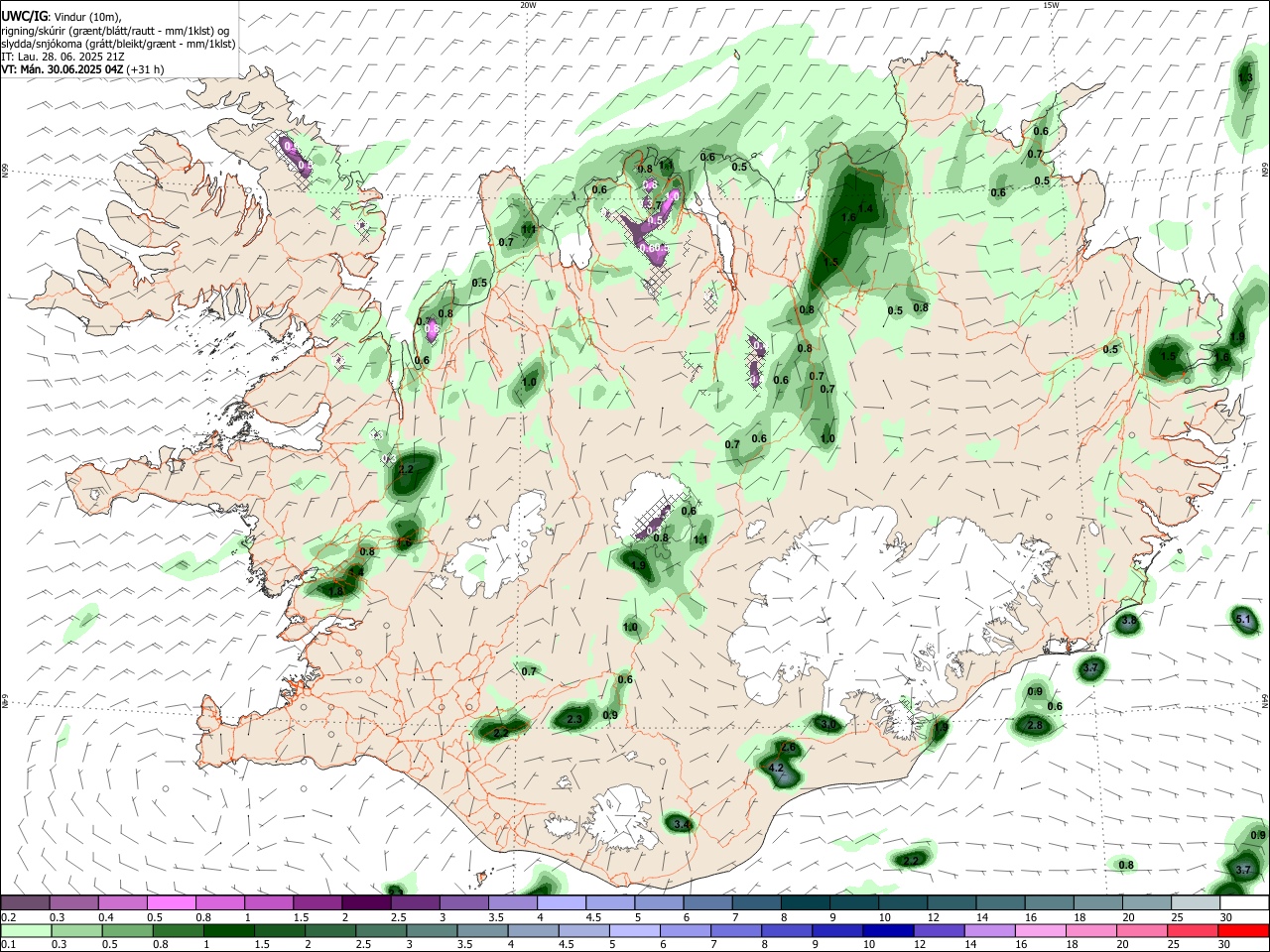Screen dimensions: 1270x952
Task: Click the 'rigning/skúrir' legend description line
Action: point(115,30)
